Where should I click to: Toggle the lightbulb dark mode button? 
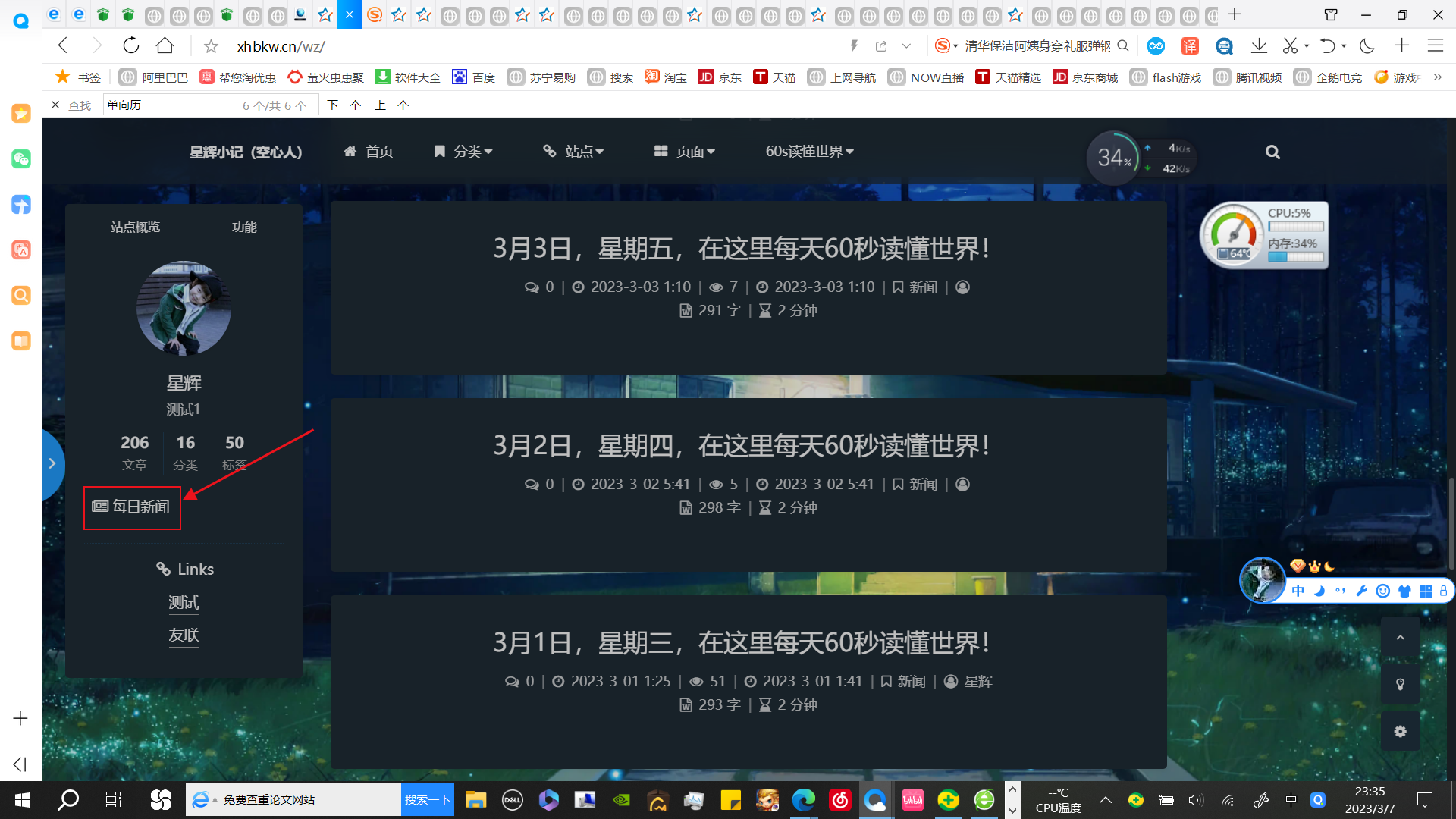point(1401,684)
